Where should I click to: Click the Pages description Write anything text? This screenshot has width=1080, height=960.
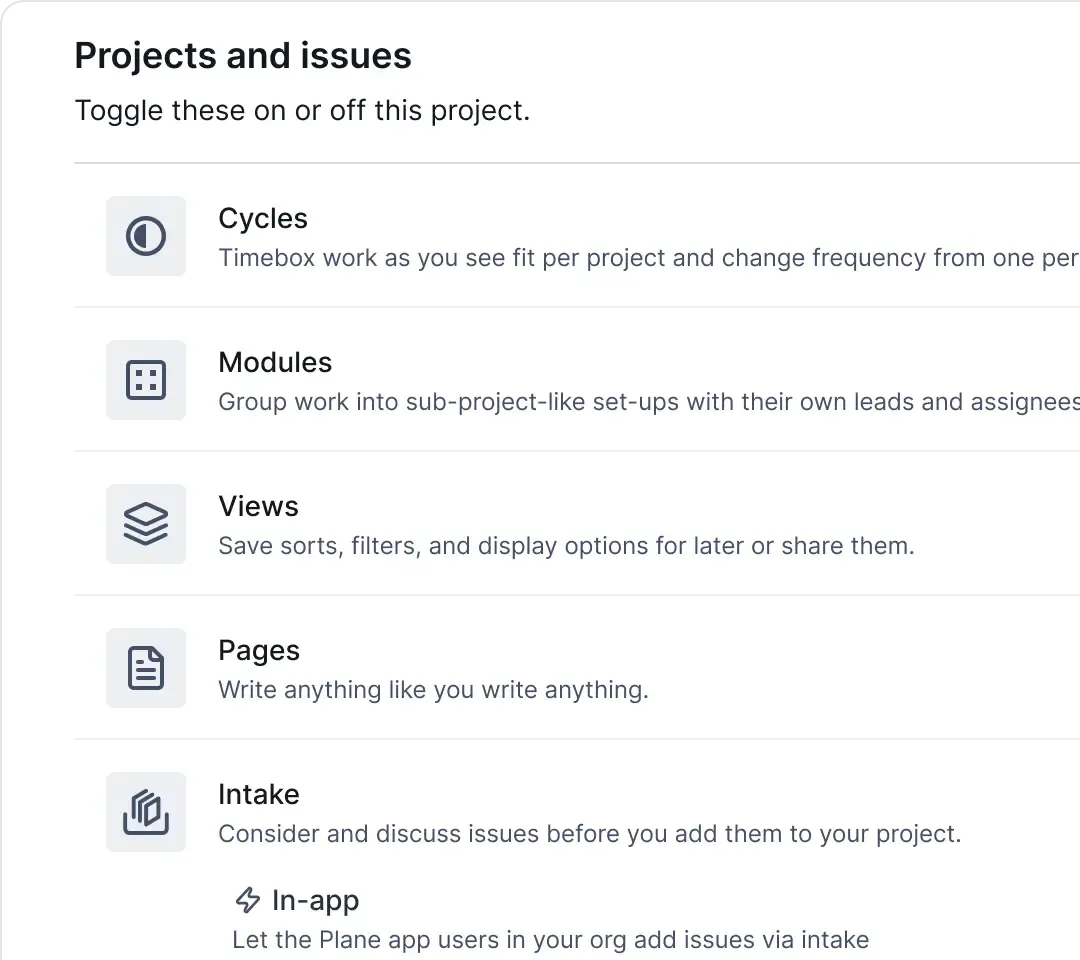point(433,689)
